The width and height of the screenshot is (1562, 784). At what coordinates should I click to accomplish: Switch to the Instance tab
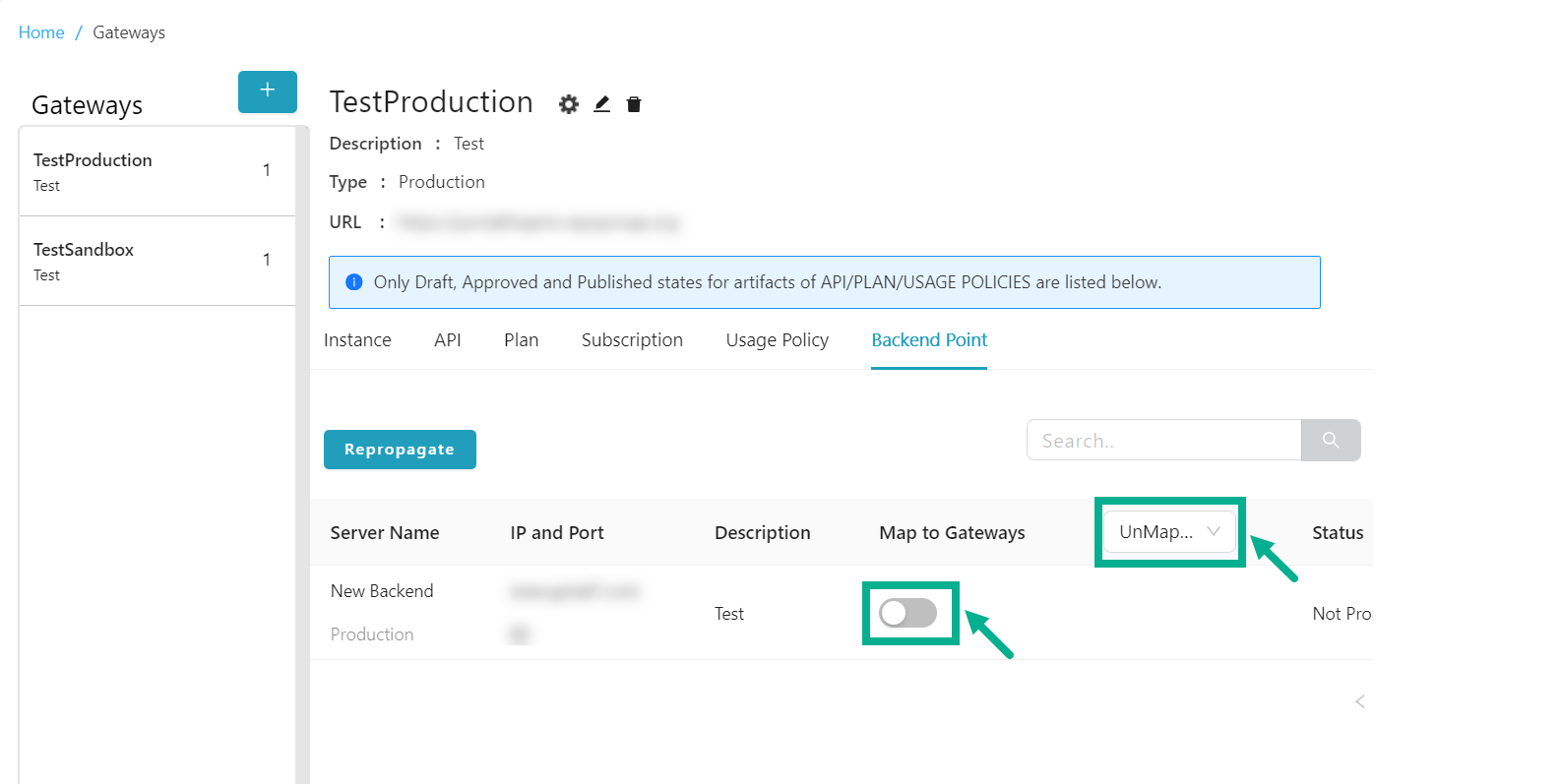[357, 340]
